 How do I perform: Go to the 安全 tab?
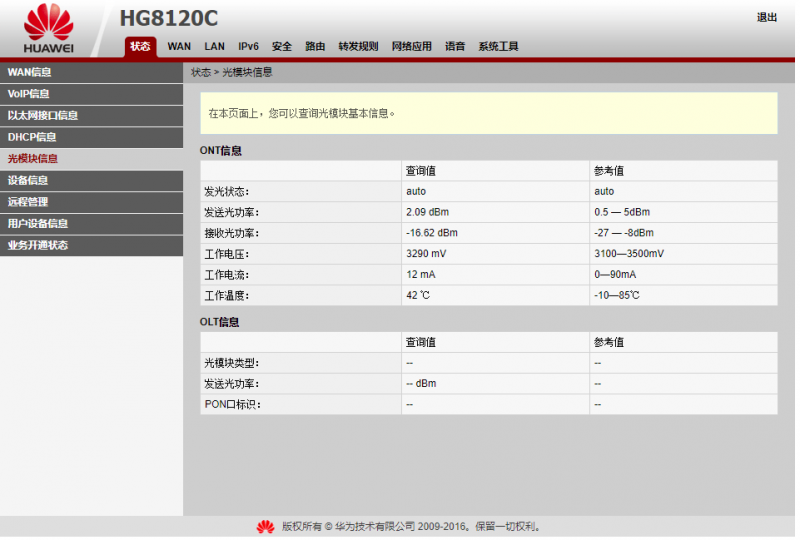click(282, 46)
